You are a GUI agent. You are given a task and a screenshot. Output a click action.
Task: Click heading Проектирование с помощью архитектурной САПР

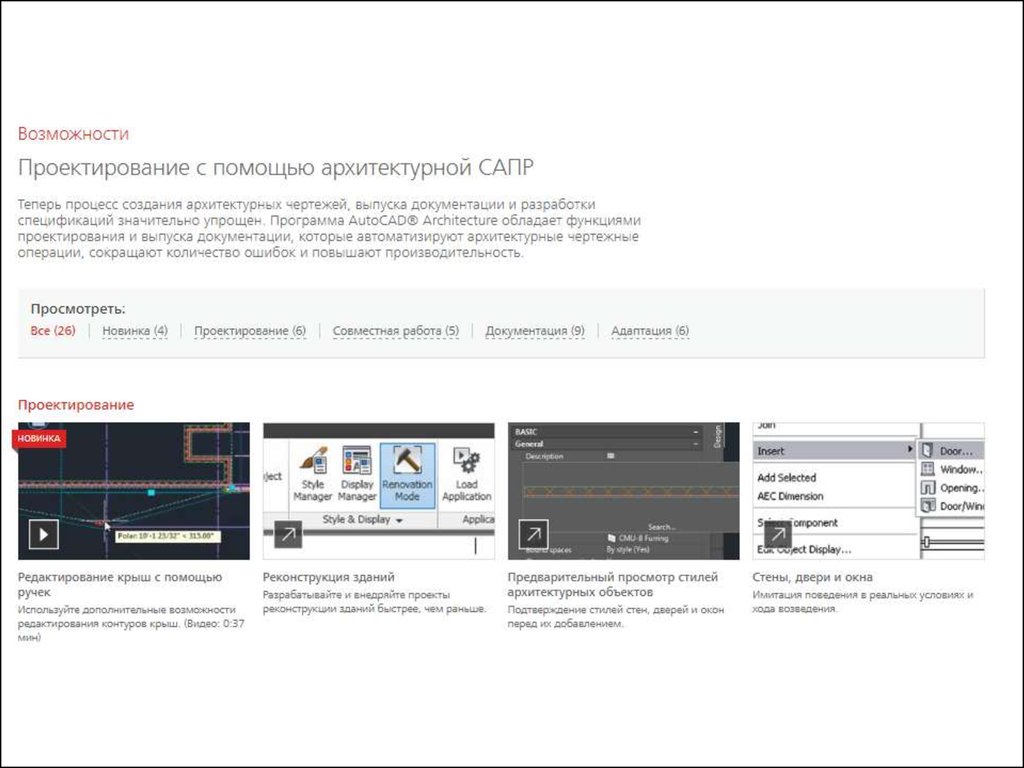coord(276,168)
